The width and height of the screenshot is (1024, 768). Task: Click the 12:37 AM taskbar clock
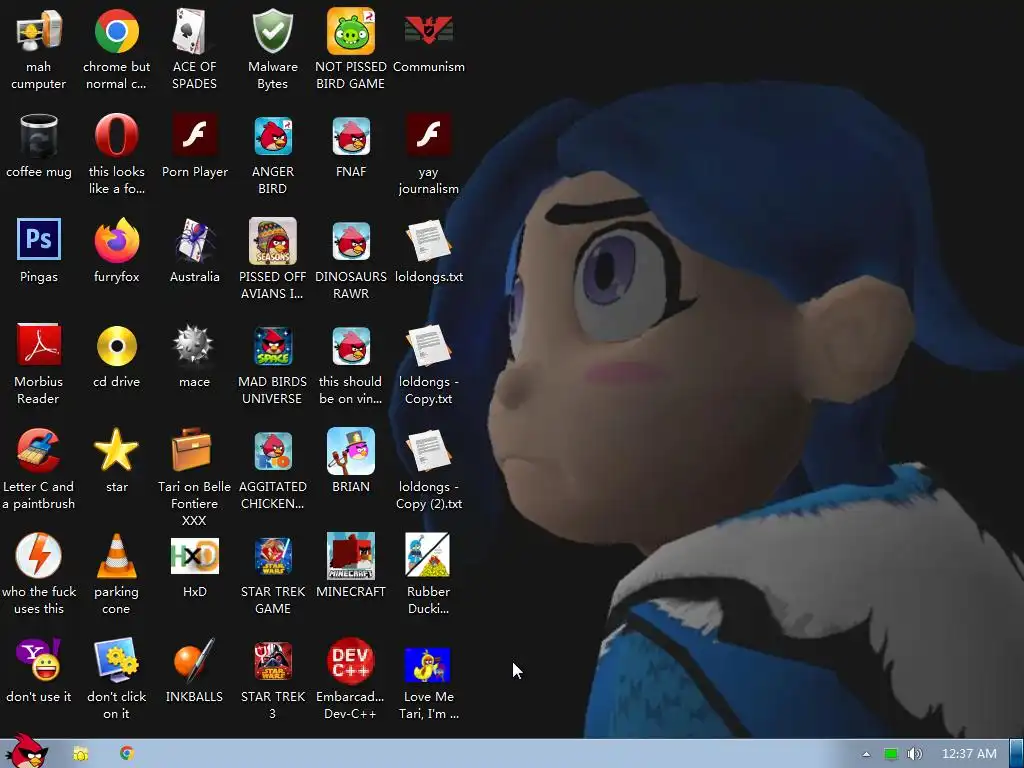[x=969, y=754]
